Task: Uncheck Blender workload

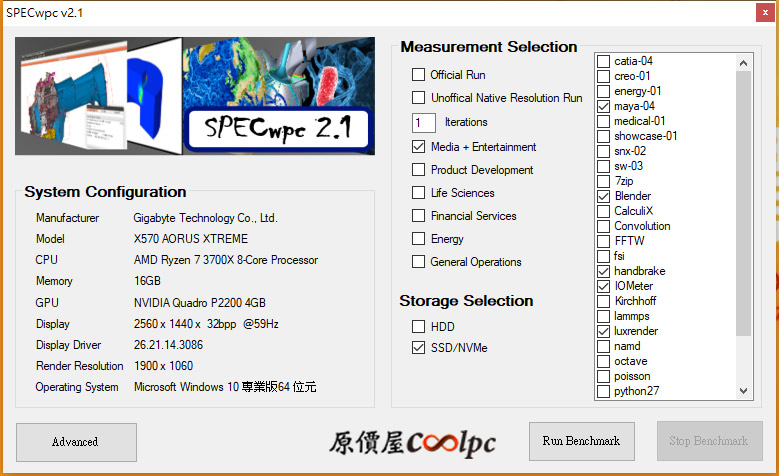Action: [603, 196]
